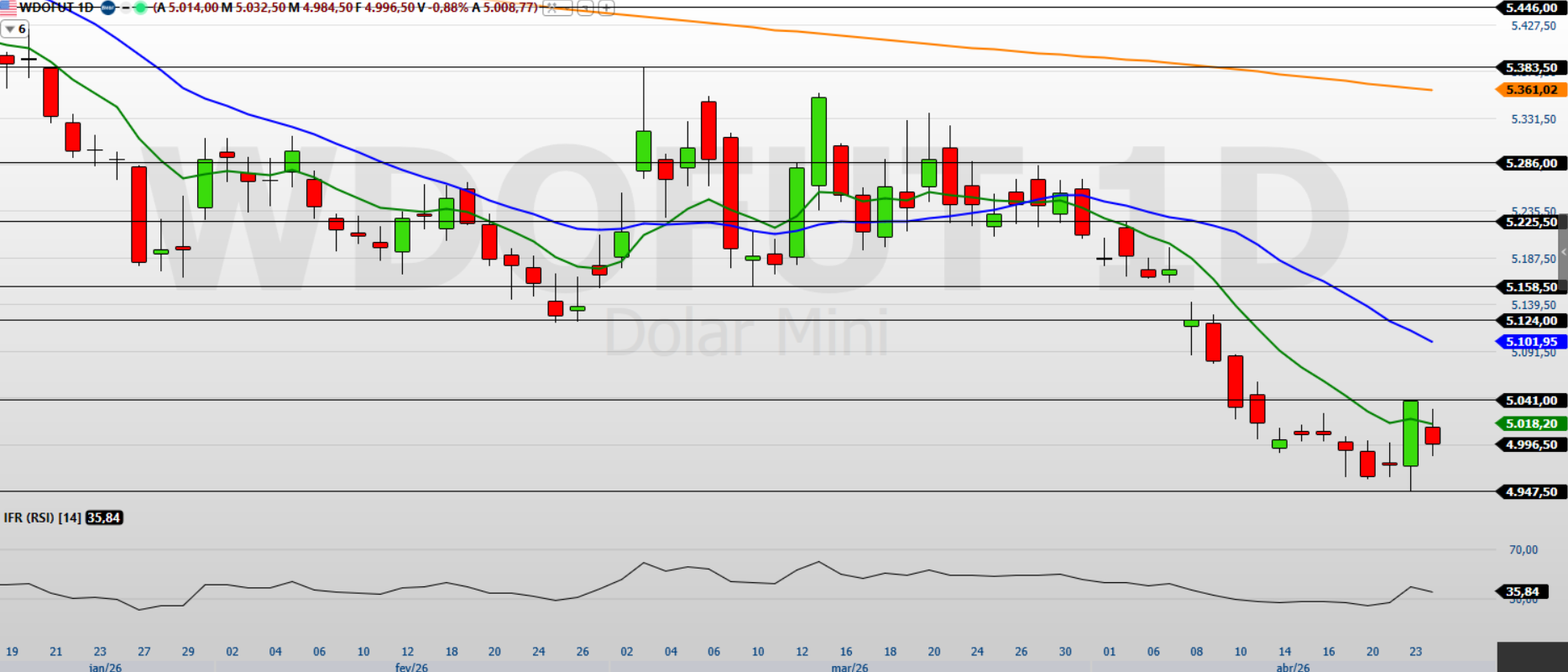Click the dark blue round badge icon
Screen dimensions: 1568x672
tap(107, 8)
